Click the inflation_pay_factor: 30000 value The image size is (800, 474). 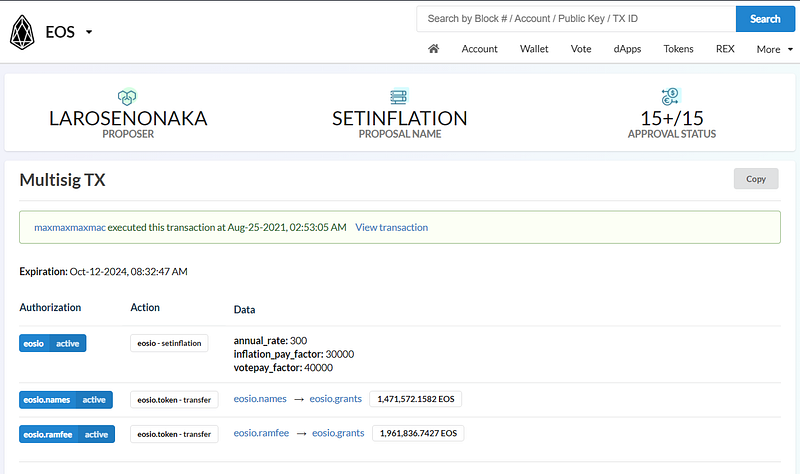click(x=294, y=354)
